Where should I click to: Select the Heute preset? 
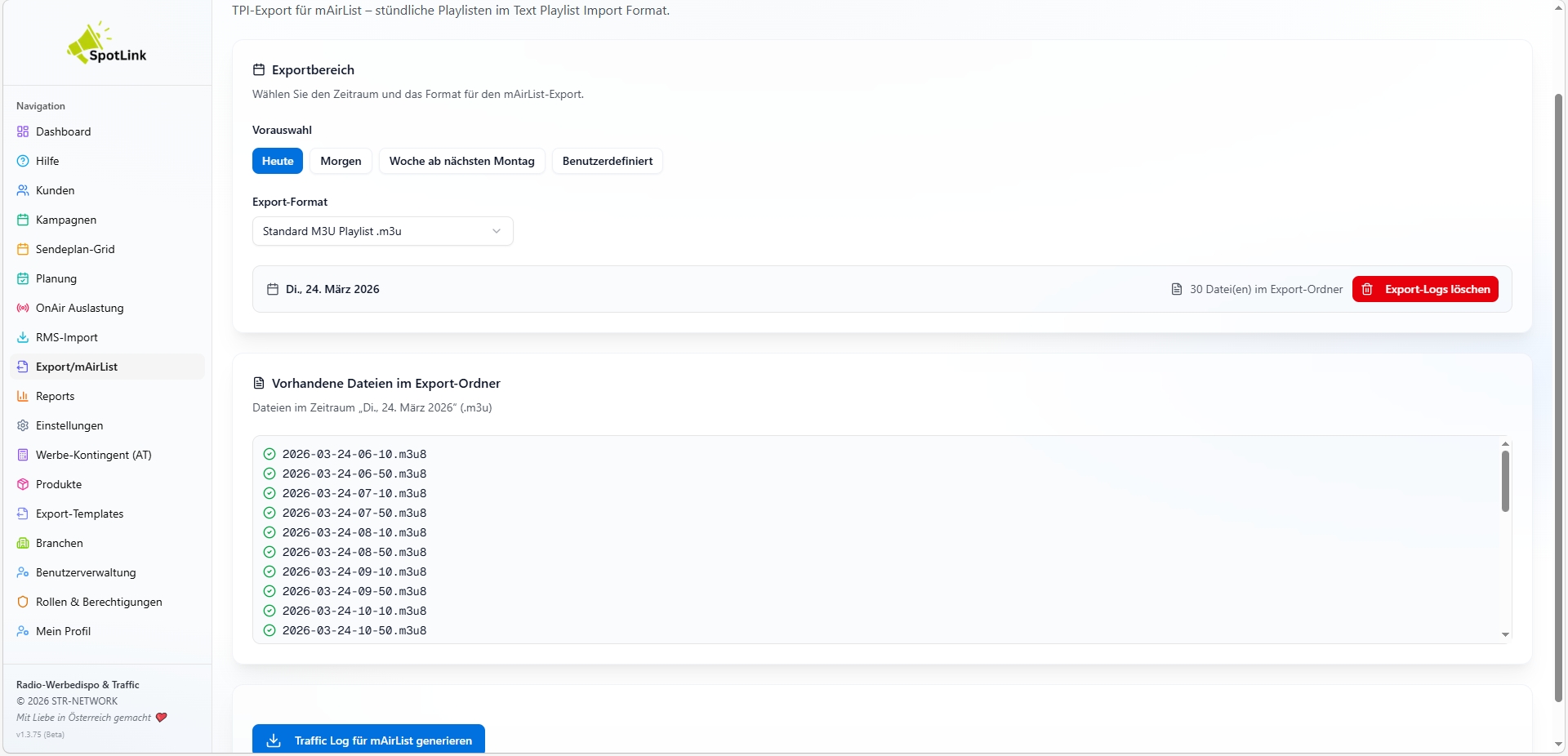(277, 161)
